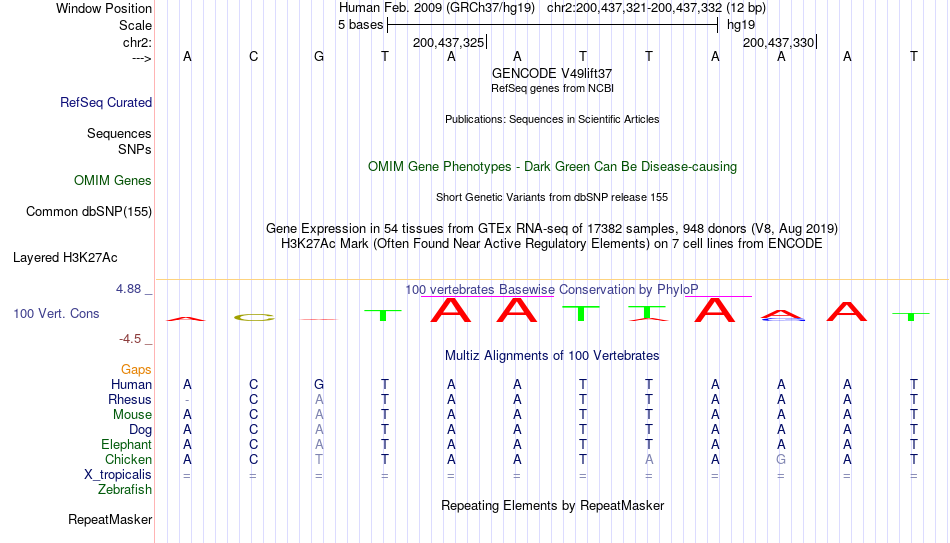
Task: Click the 5 bases scale bar
Action: pos(552,25)
